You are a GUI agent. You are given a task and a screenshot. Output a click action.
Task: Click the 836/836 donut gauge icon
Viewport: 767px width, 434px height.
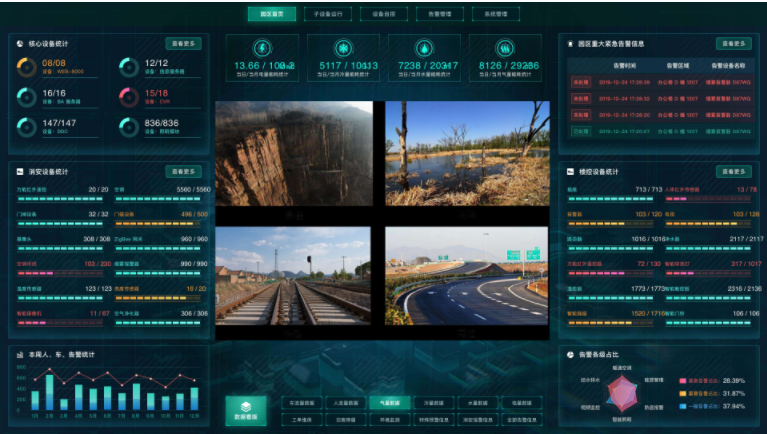(129, 126)
